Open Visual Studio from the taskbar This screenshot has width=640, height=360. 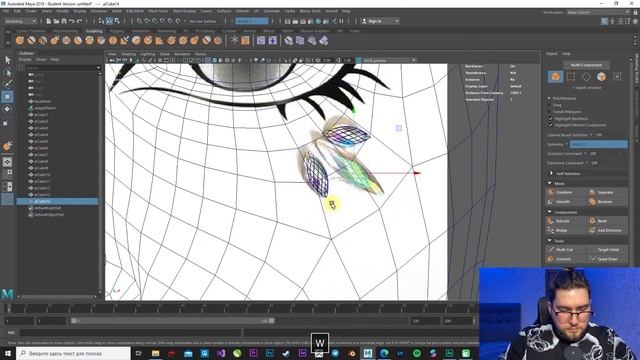click(221, 353)
